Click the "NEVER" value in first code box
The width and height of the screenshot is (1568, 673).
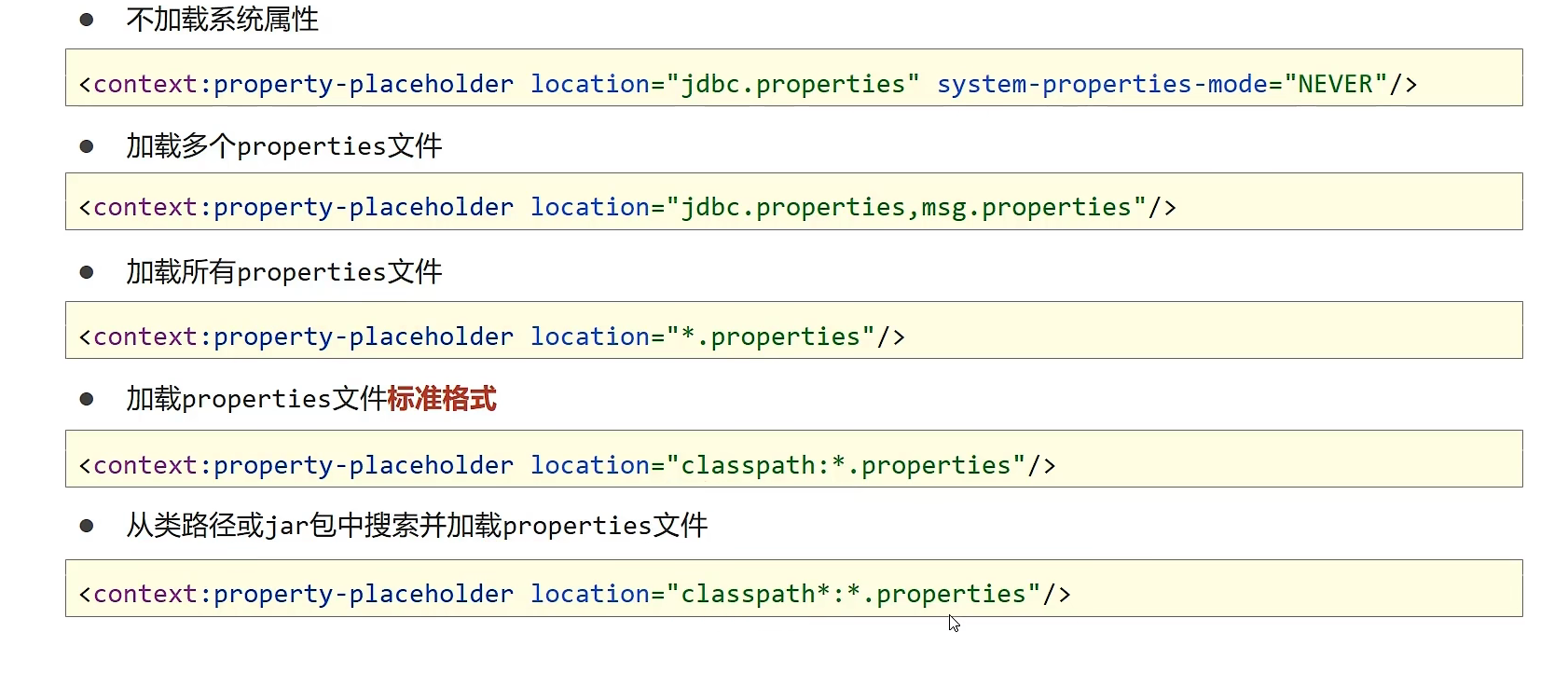[1335, 84]
